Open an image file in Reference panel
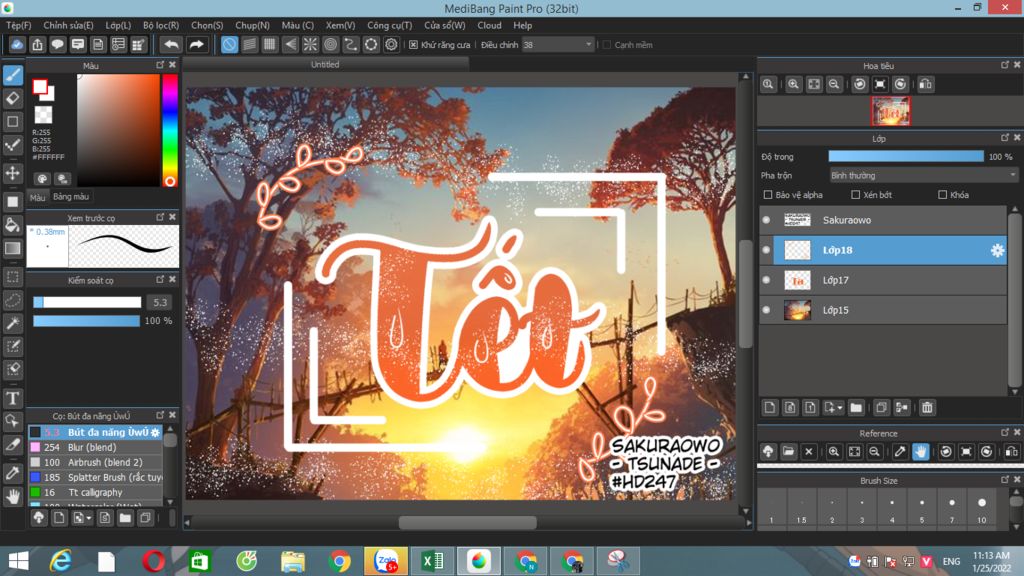1024x576 pixels. (x=788, y=451)
